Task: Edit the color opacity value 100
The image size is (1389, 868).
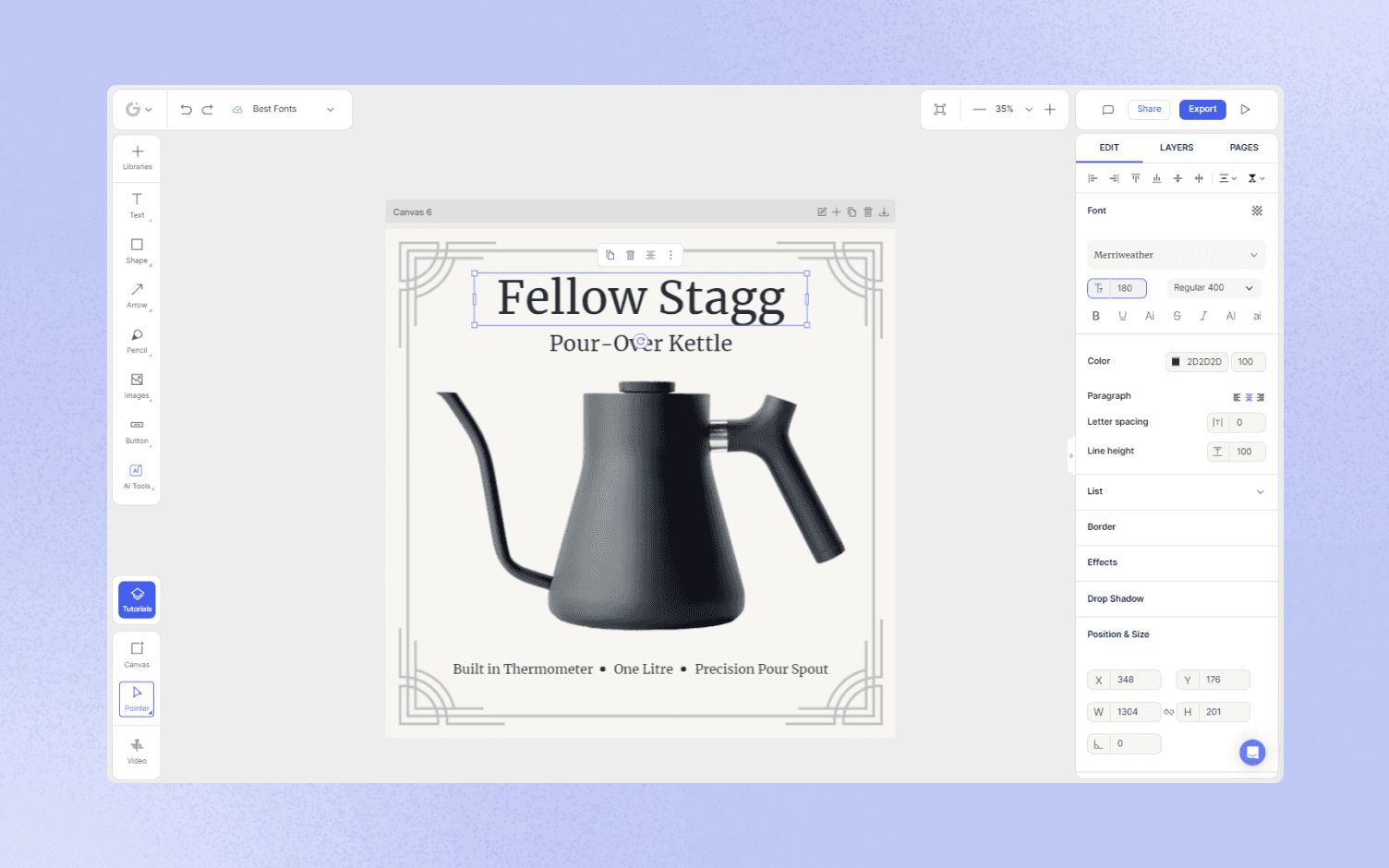Action: pyautogui.click(x=1248, y=362)
